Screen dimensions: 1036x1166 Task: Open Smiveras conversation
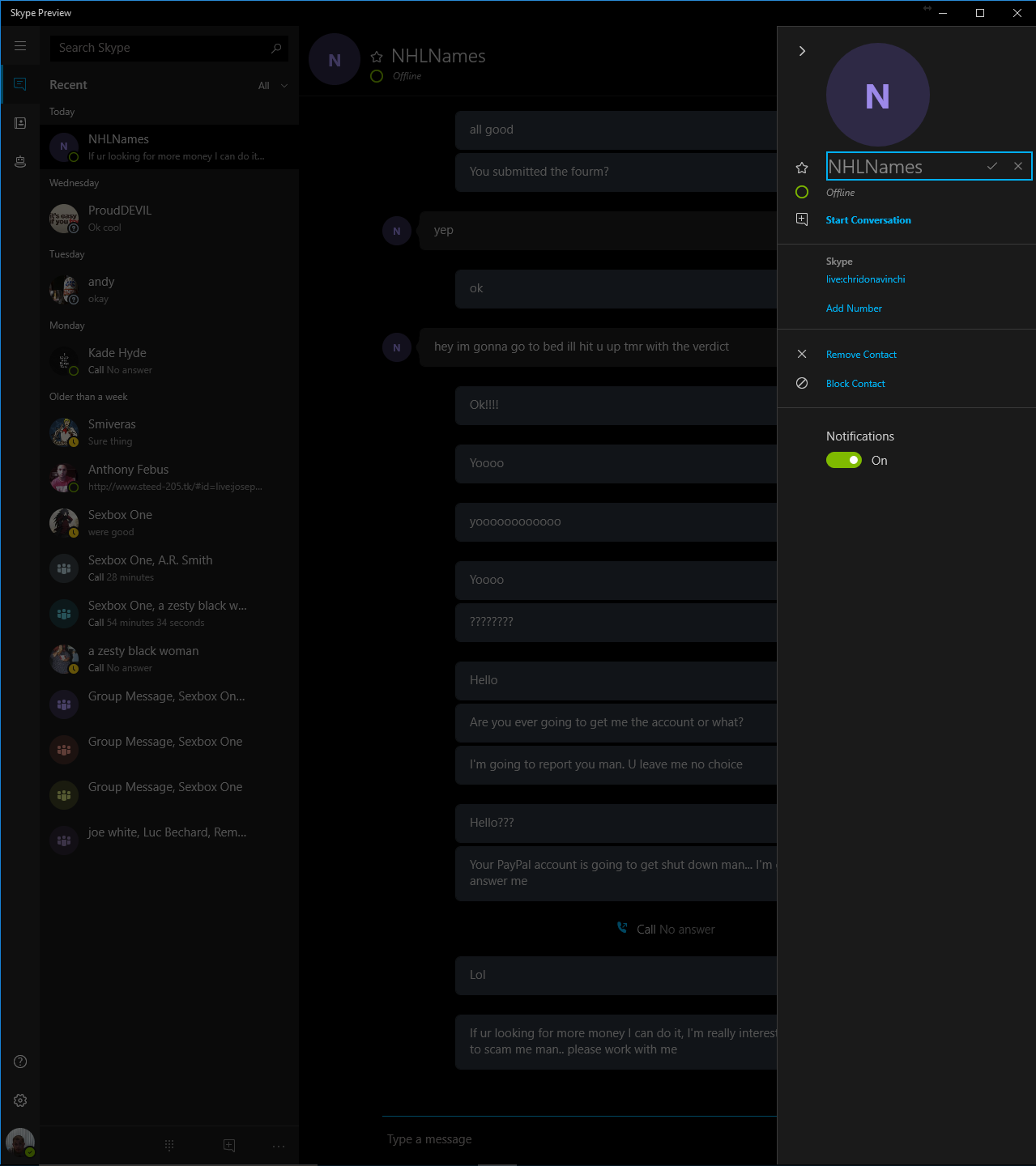[169, 432]
